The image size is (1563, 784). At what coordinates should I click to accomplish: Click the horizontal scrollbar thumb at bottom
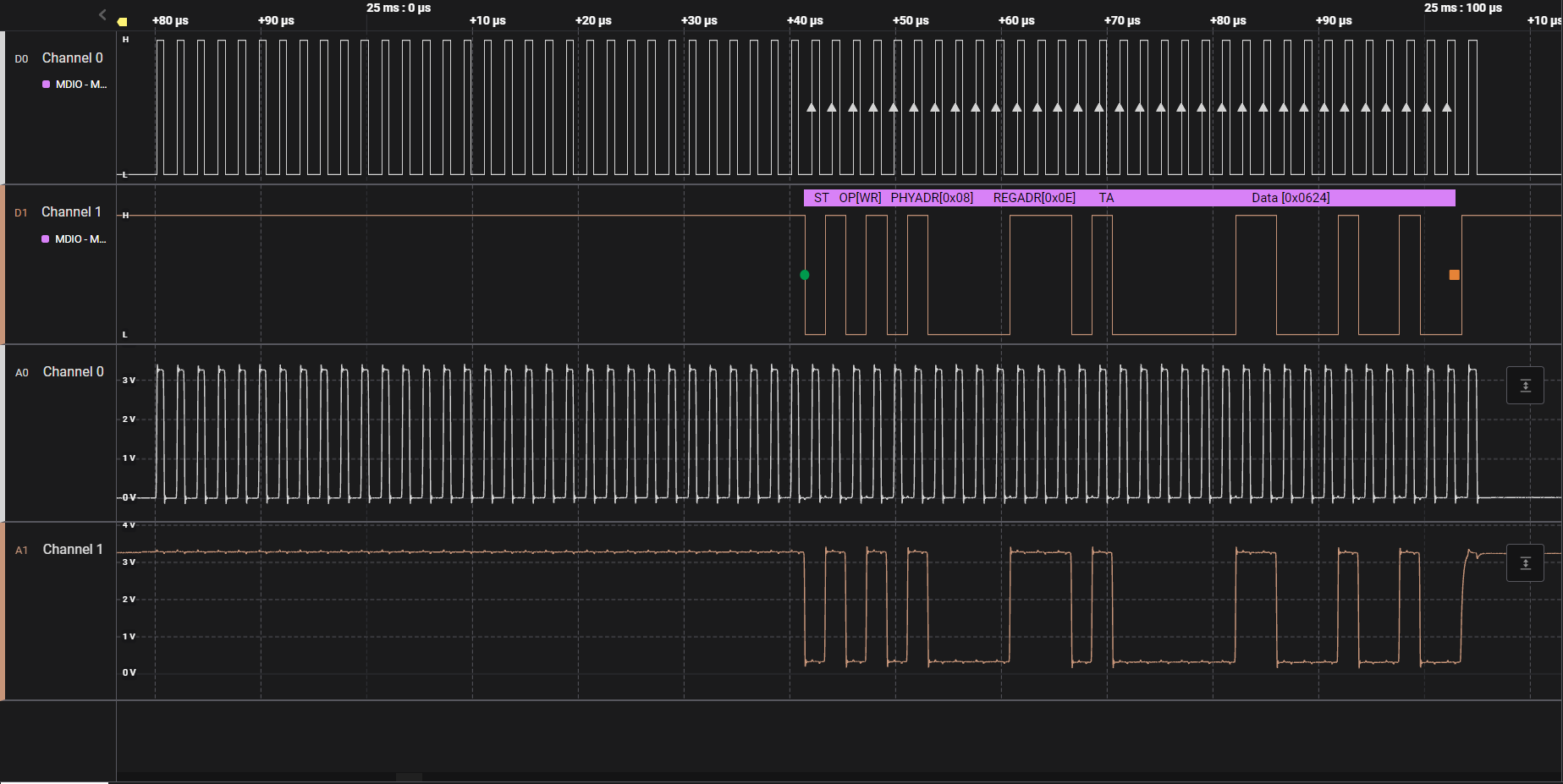tap(409, 777)
